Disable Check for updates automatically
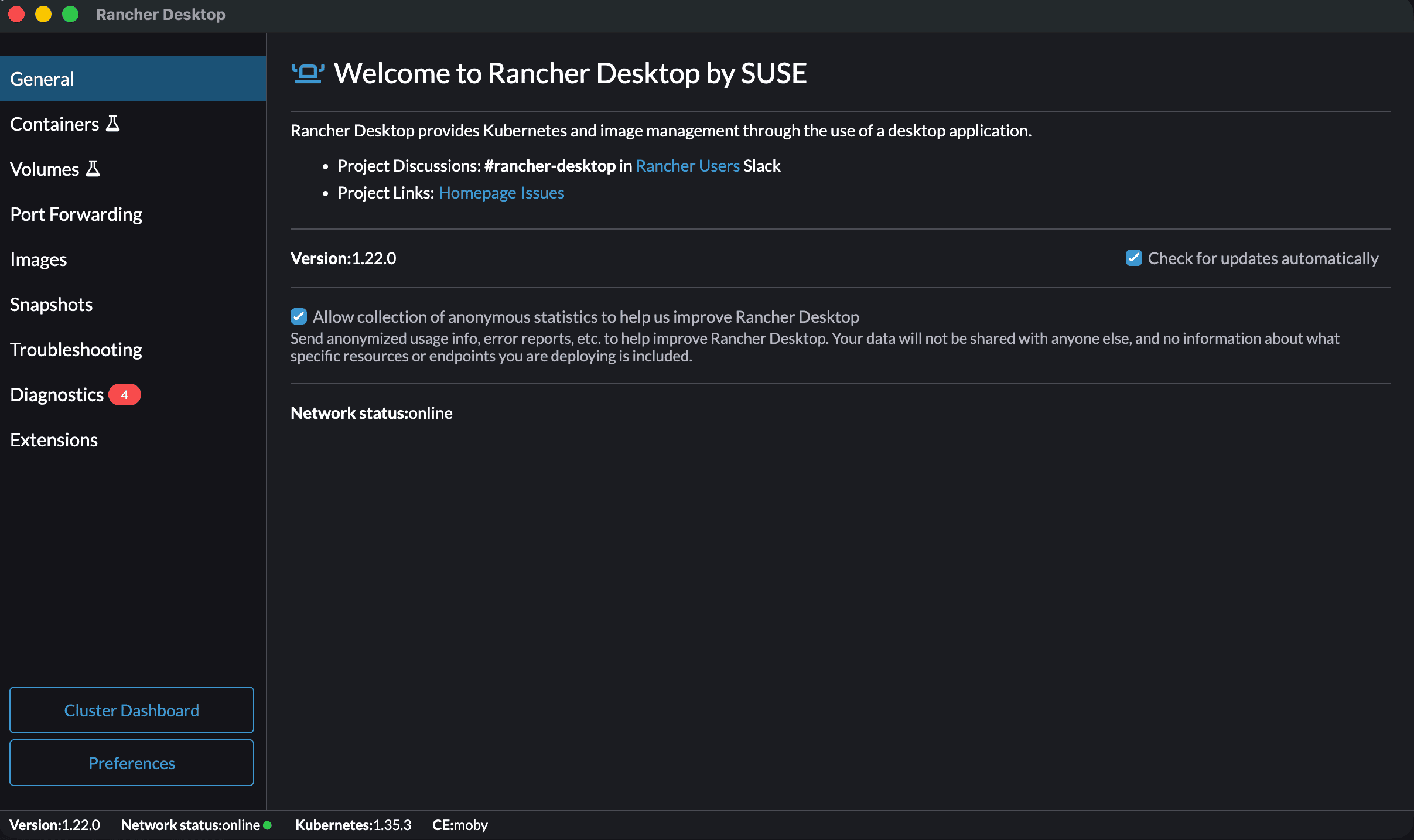 coord(1134,258)
